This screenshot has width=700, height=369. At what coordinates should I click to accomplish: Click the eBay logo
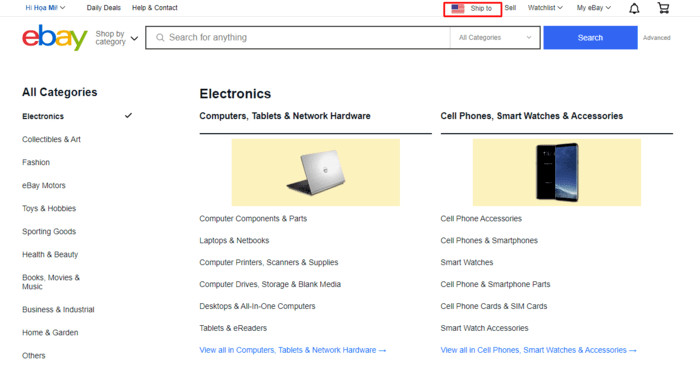pyautogui.click(x=54, y=37)
